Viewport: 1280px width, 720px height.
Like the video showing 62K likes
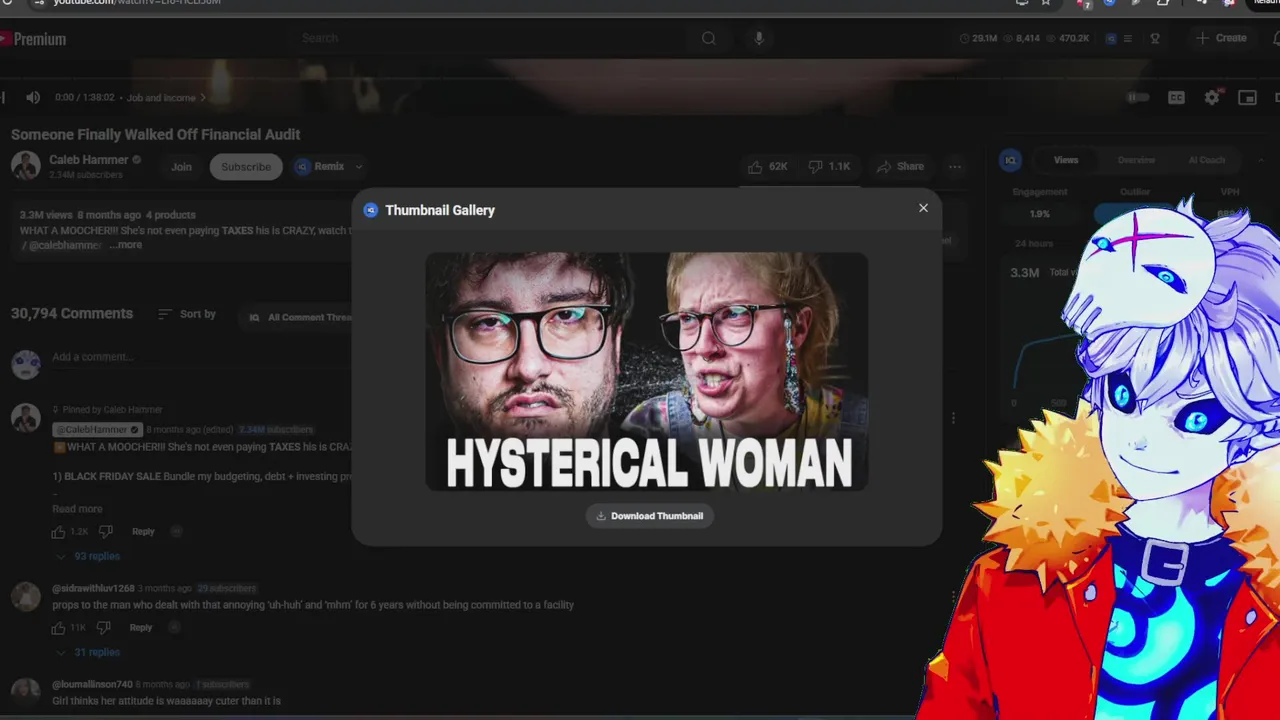(x=767, y=167)
